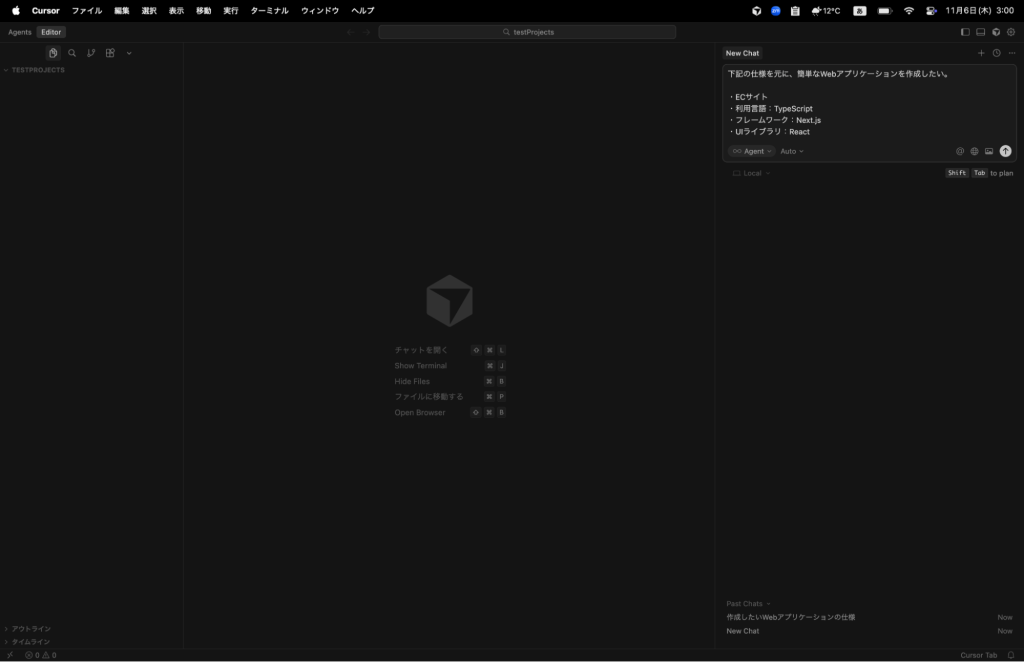Click Cursor Tab in status bar
Viewport: 1024px width, 662px height.
coord(978,655)
